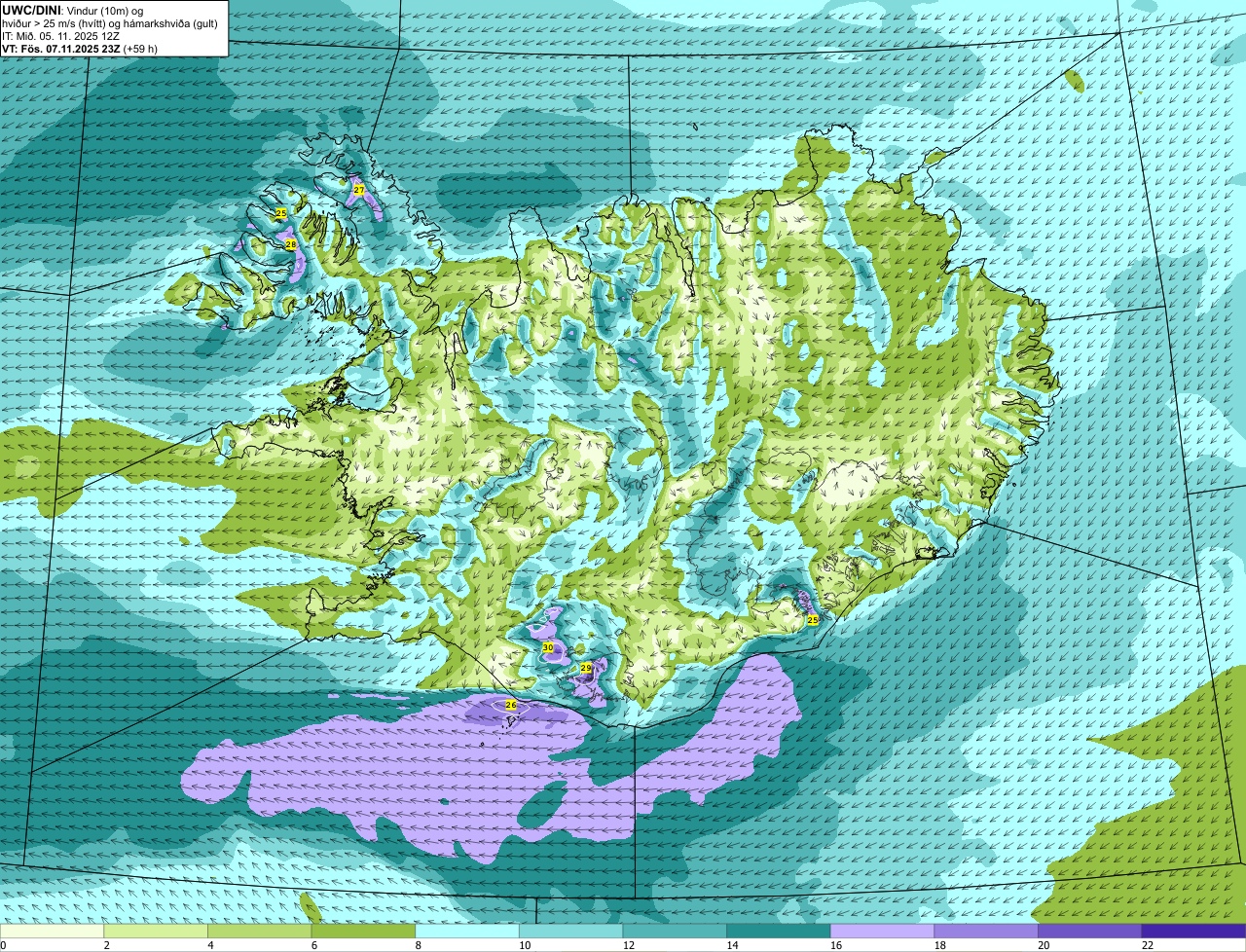Click the scale label '14'
Viewport: 1246px width, 952px height.
tap(732, 944)
